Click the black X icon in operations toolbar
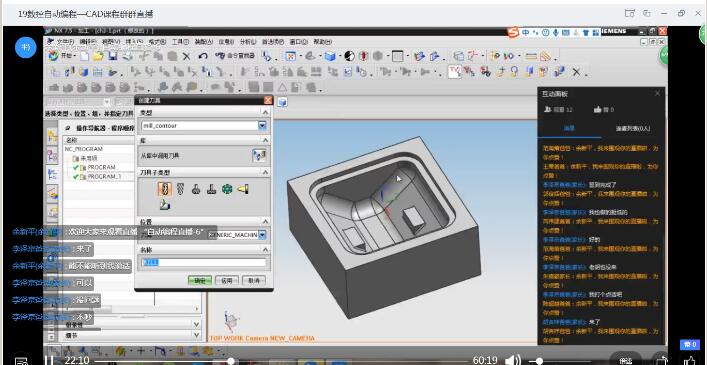The width and height of the screenshot is (707, 365). click(576, 72)
